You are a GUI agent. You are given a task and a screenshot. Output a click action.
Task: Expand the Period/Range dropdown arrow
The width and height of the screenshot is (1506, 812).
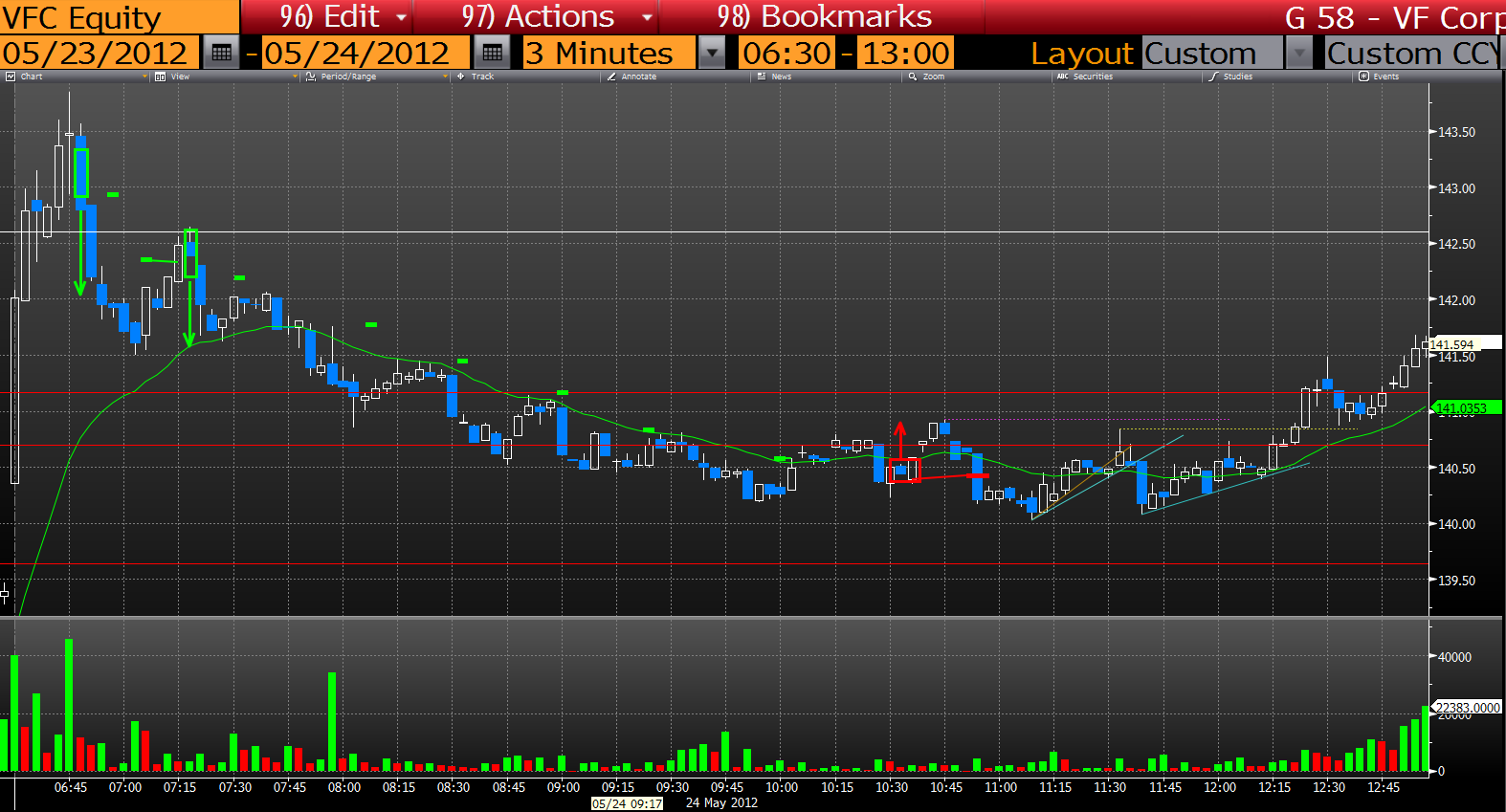445,77
